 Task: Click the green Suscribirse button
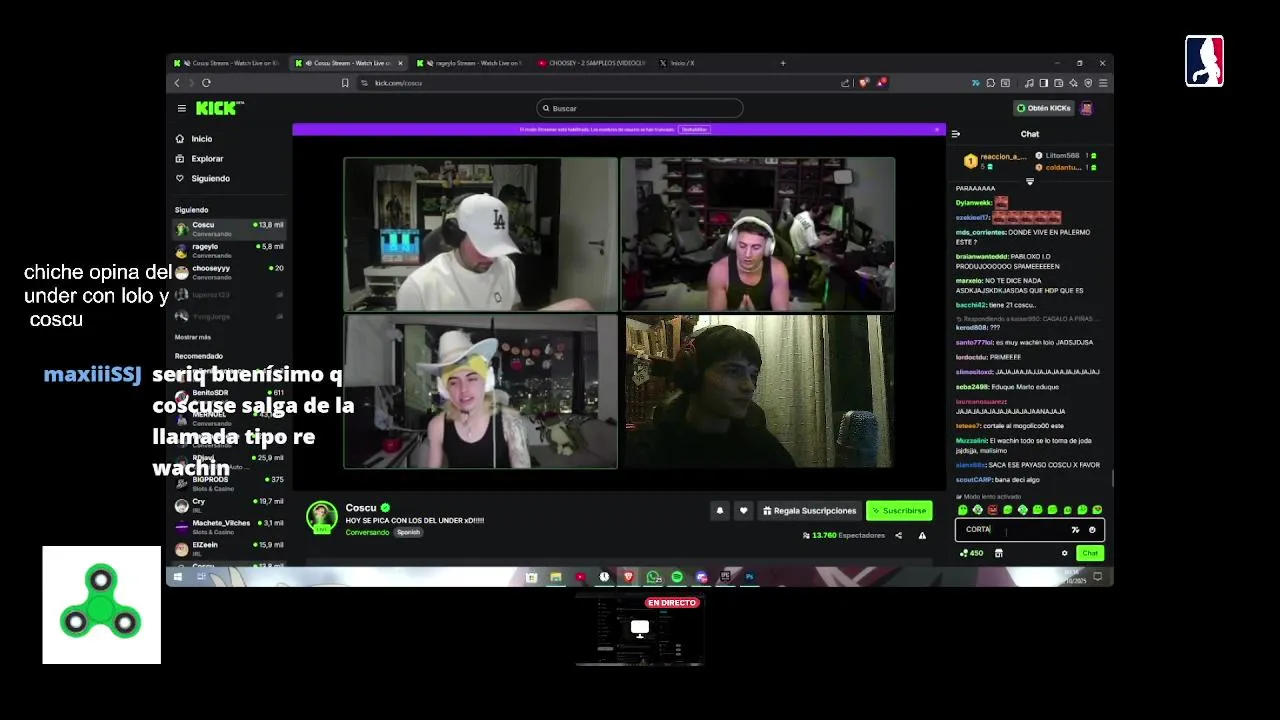click(899, 510)
